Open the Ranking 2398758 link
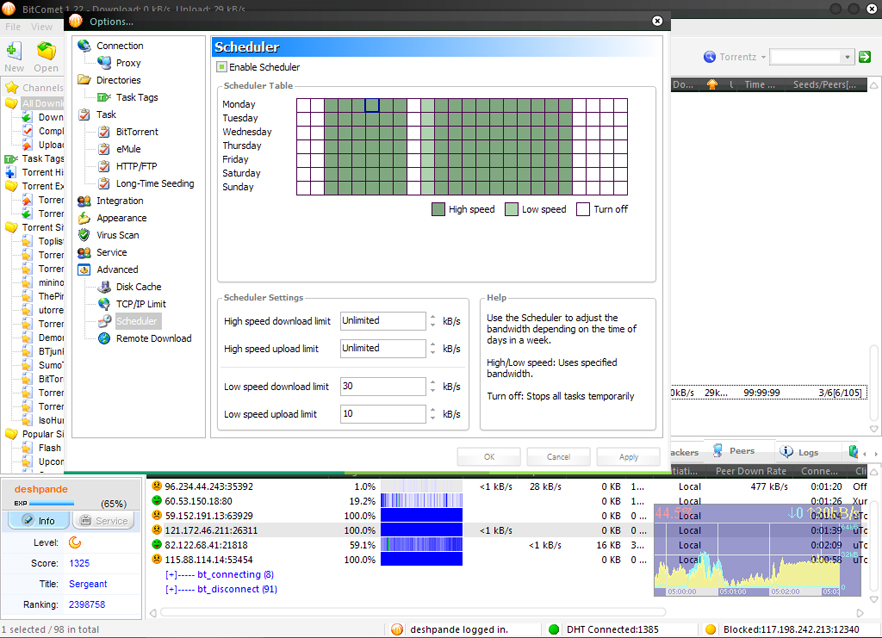The image size is (882, 638). point(87,605)
